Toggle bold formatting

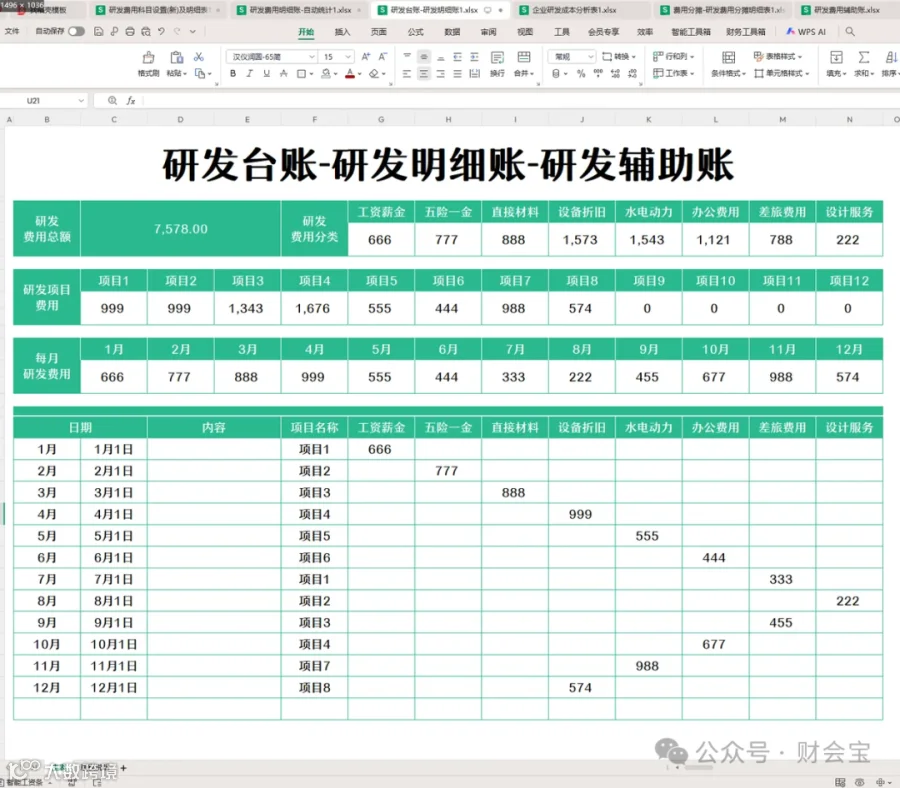232,73
